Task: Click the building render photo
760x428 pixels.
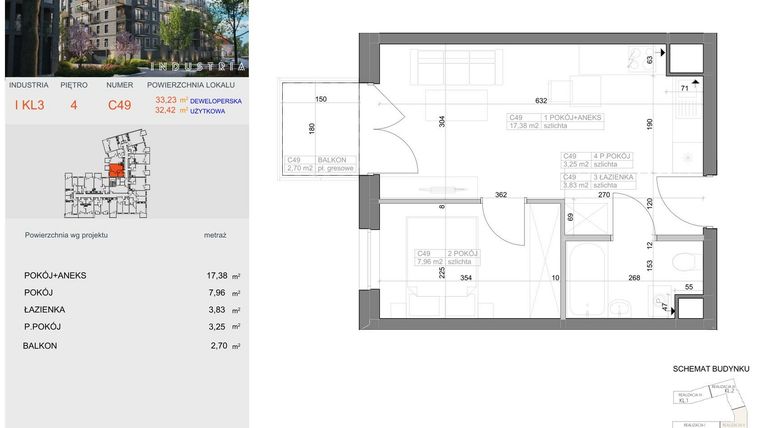Action: (x=127, y=38)
